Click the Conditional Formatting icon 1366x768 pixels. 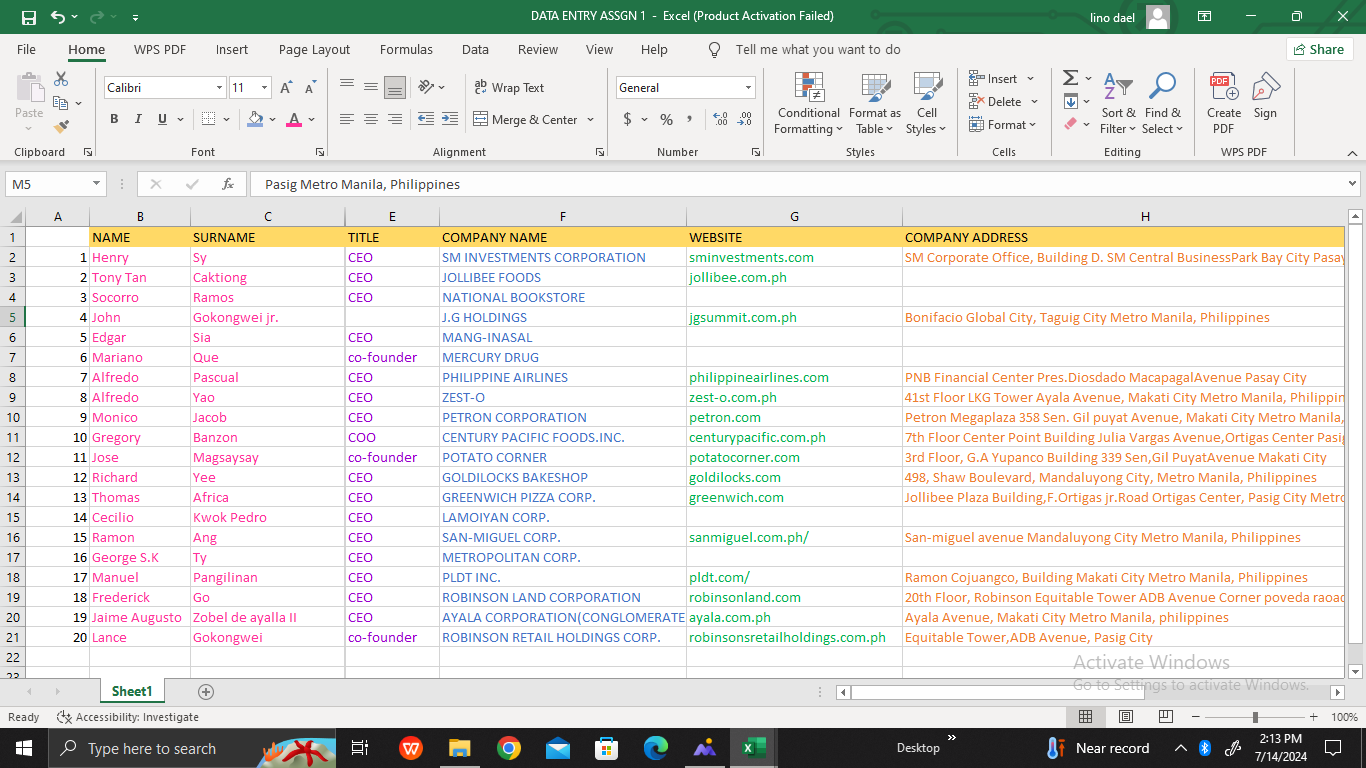point(809,88)
